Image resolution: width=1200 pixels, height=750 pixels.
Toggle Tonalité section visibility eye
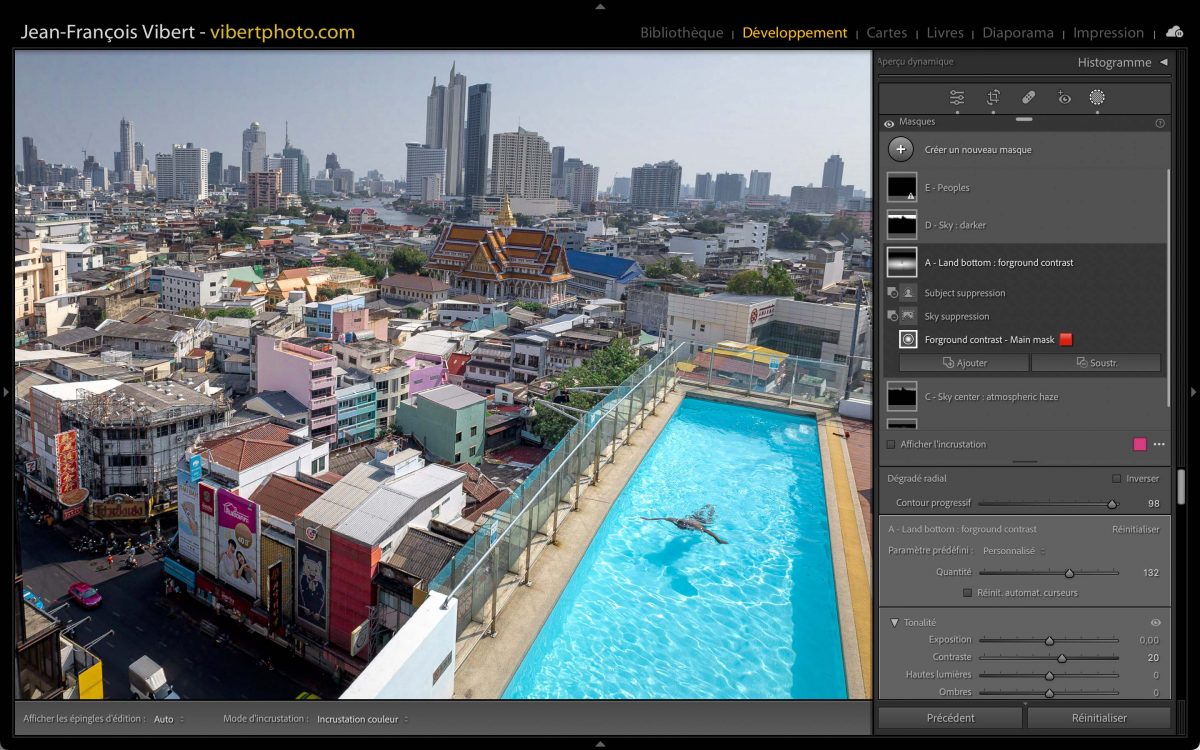click(x=1156, y=622)
